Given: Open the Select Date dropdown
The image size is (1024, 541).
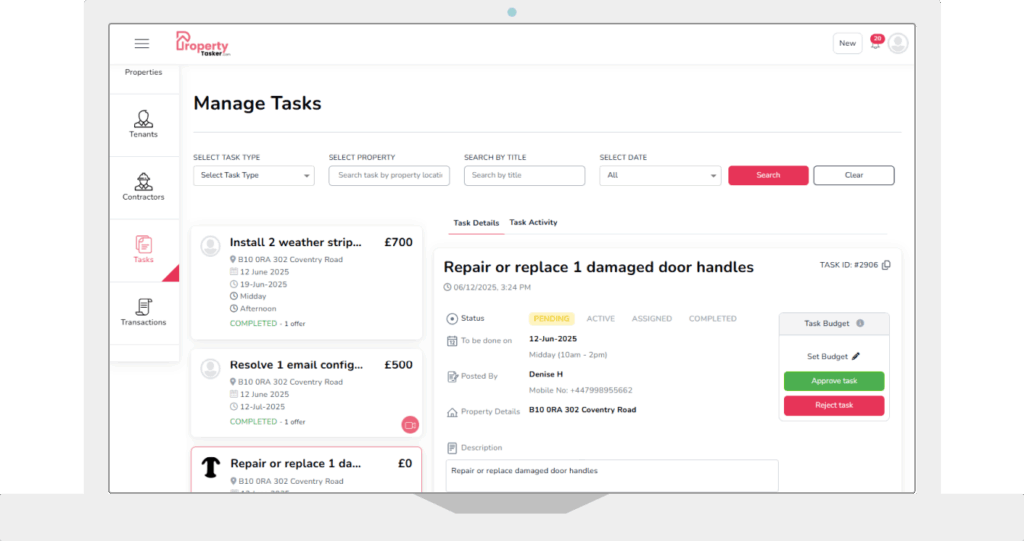Looking at the screenshot, I should pyautogui.click(x=660, y=175).
